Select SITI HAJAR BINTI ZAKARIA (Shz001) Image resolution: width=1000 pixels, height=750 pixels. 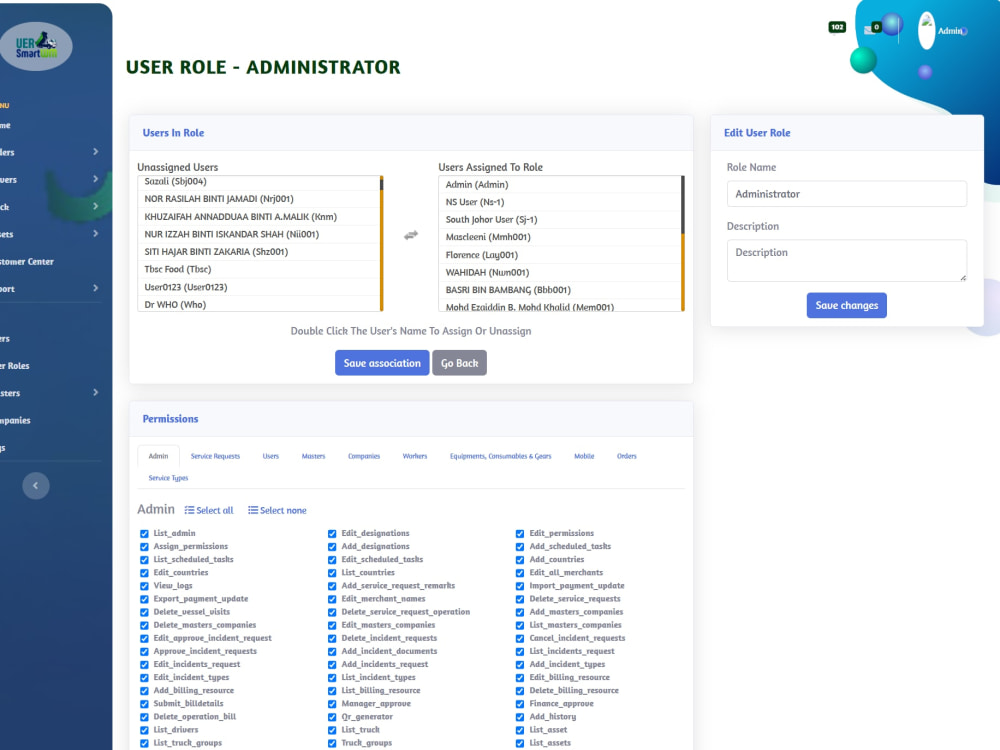tap(258, 252)
